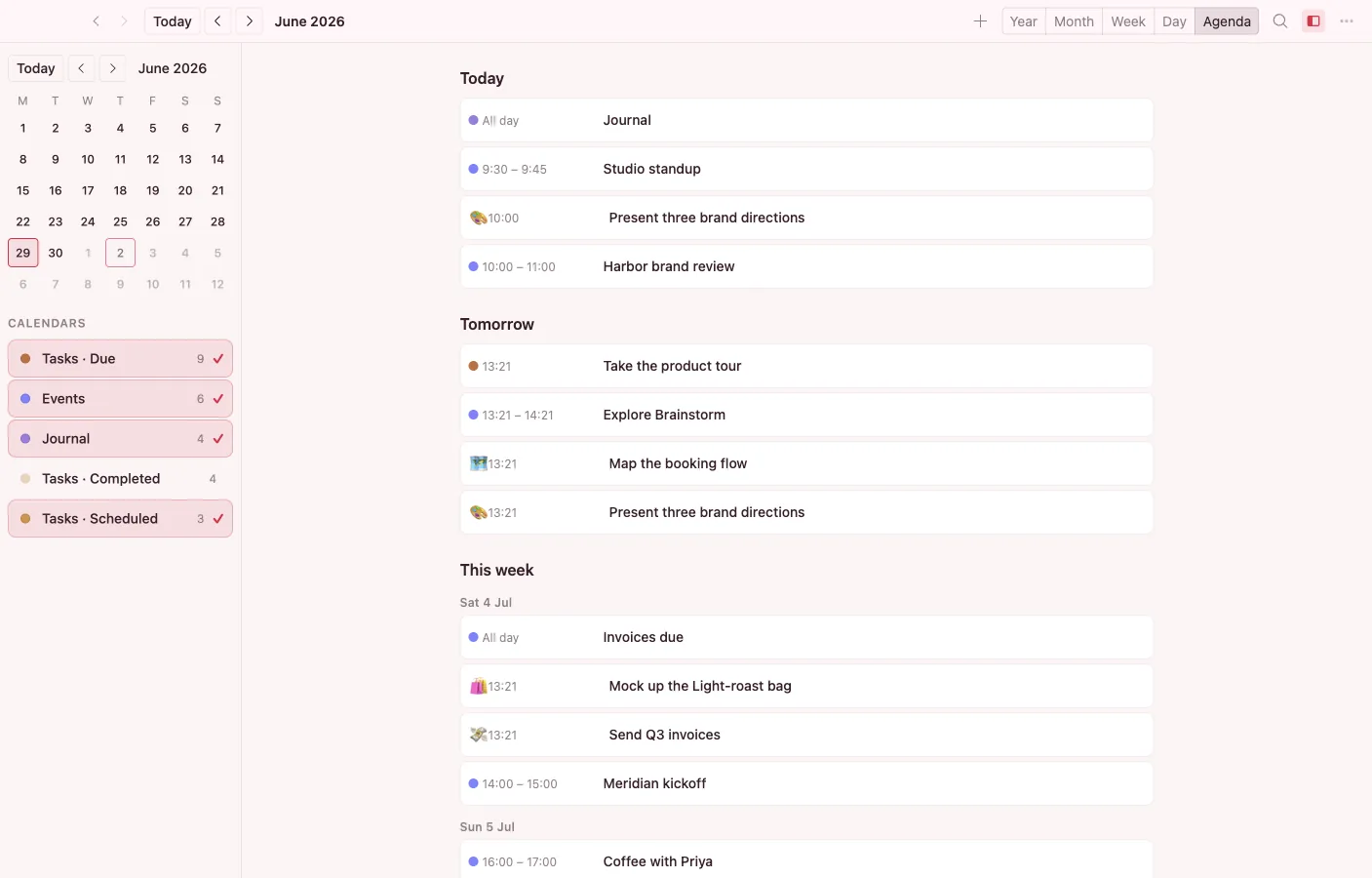Go to previous period in top toolbar
The width and height of the screenshot is (1372, 878).
pos(217,21)
